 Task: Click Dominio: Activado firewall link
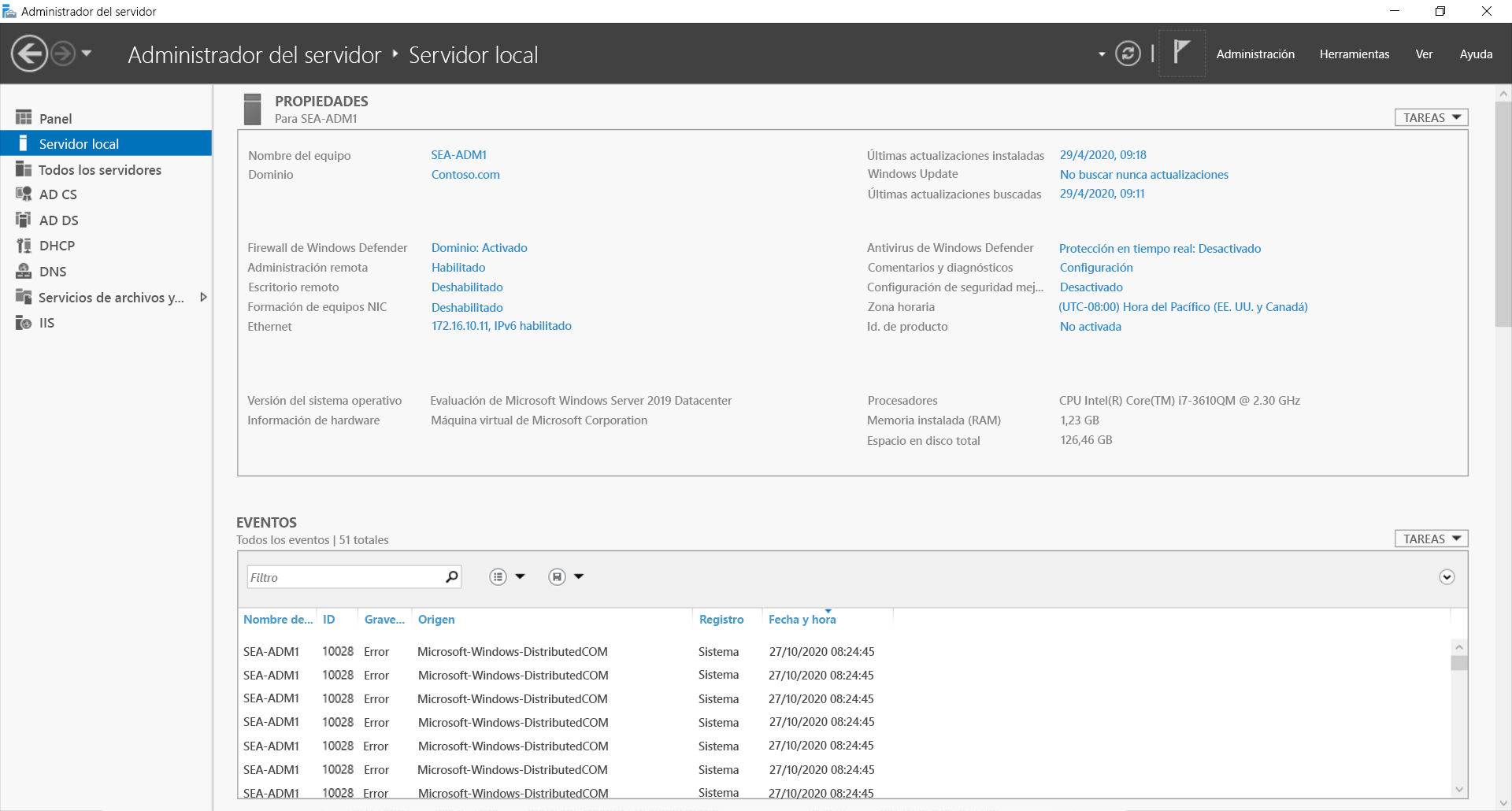pos(479,247)
